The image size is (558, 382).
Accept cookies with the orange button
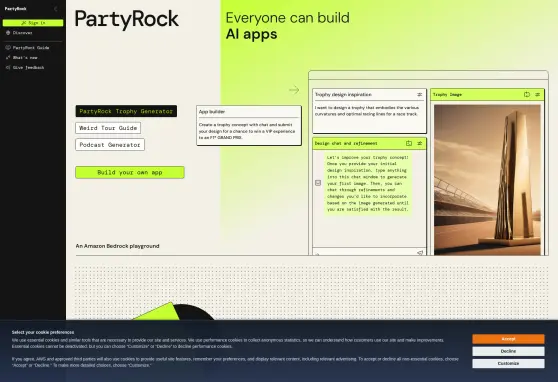click(x=508, y=339)
